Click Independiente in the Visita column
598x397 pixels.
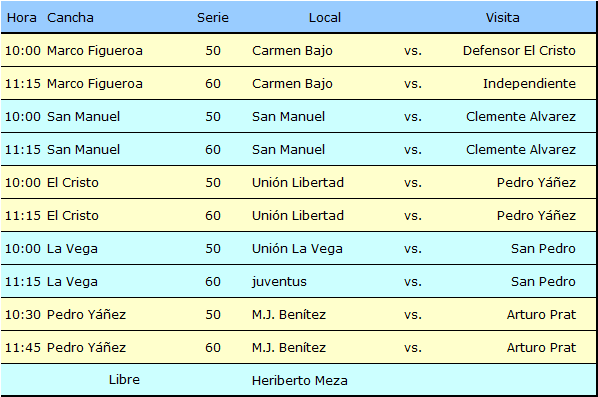[x=529, y=84]
